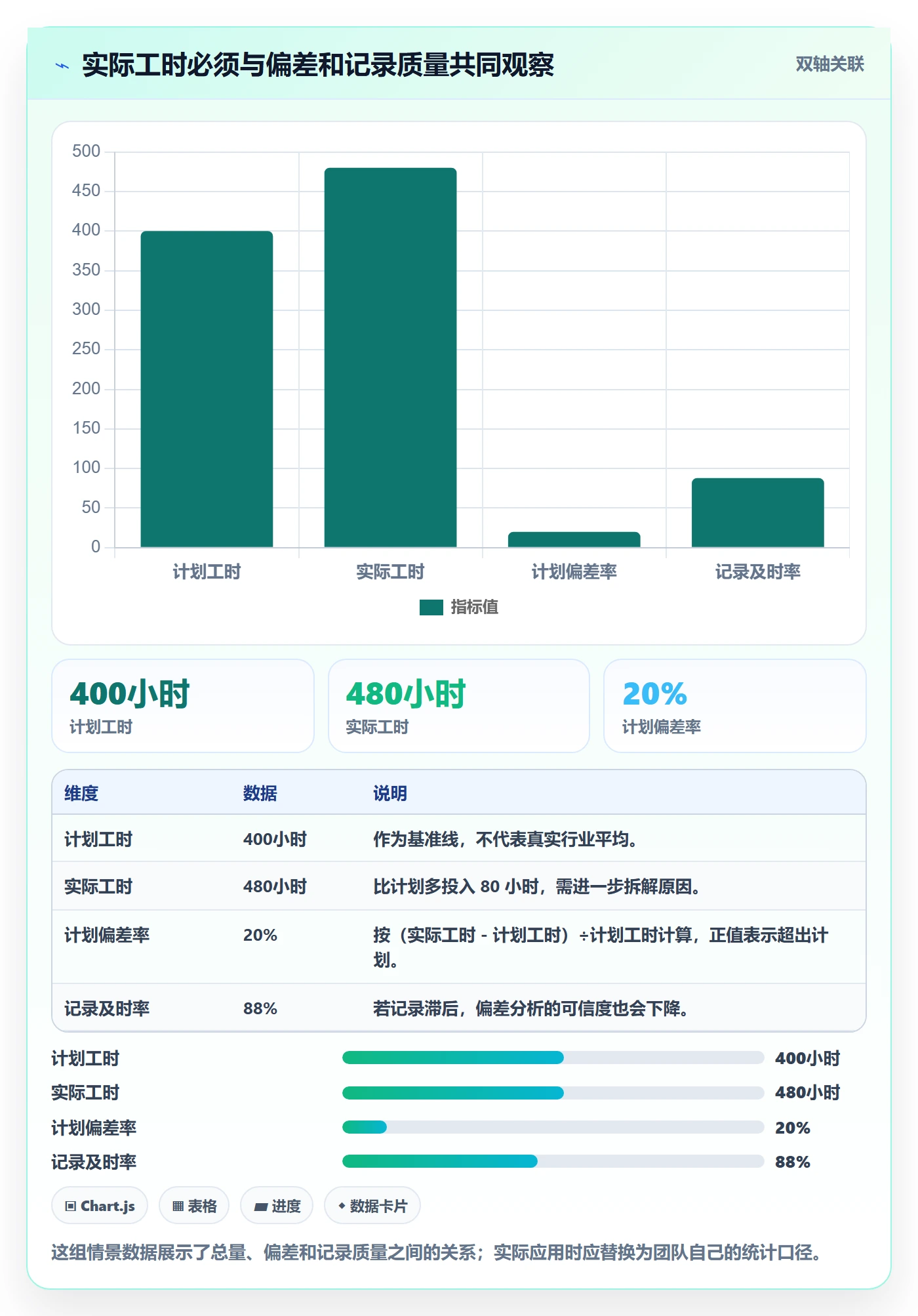
Task: Click the 维度 column header in the table
Action: (x=81, y=793)
